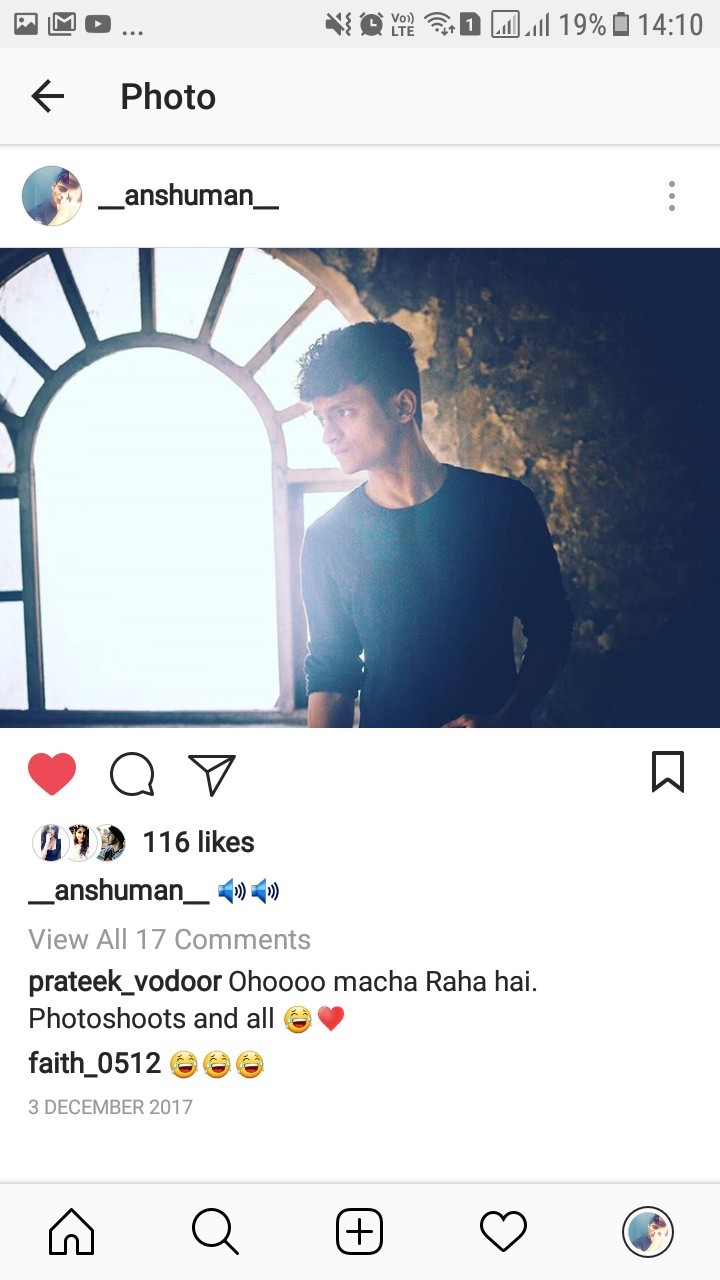
Task: View All 17 Comments
Action: [170, 940]
